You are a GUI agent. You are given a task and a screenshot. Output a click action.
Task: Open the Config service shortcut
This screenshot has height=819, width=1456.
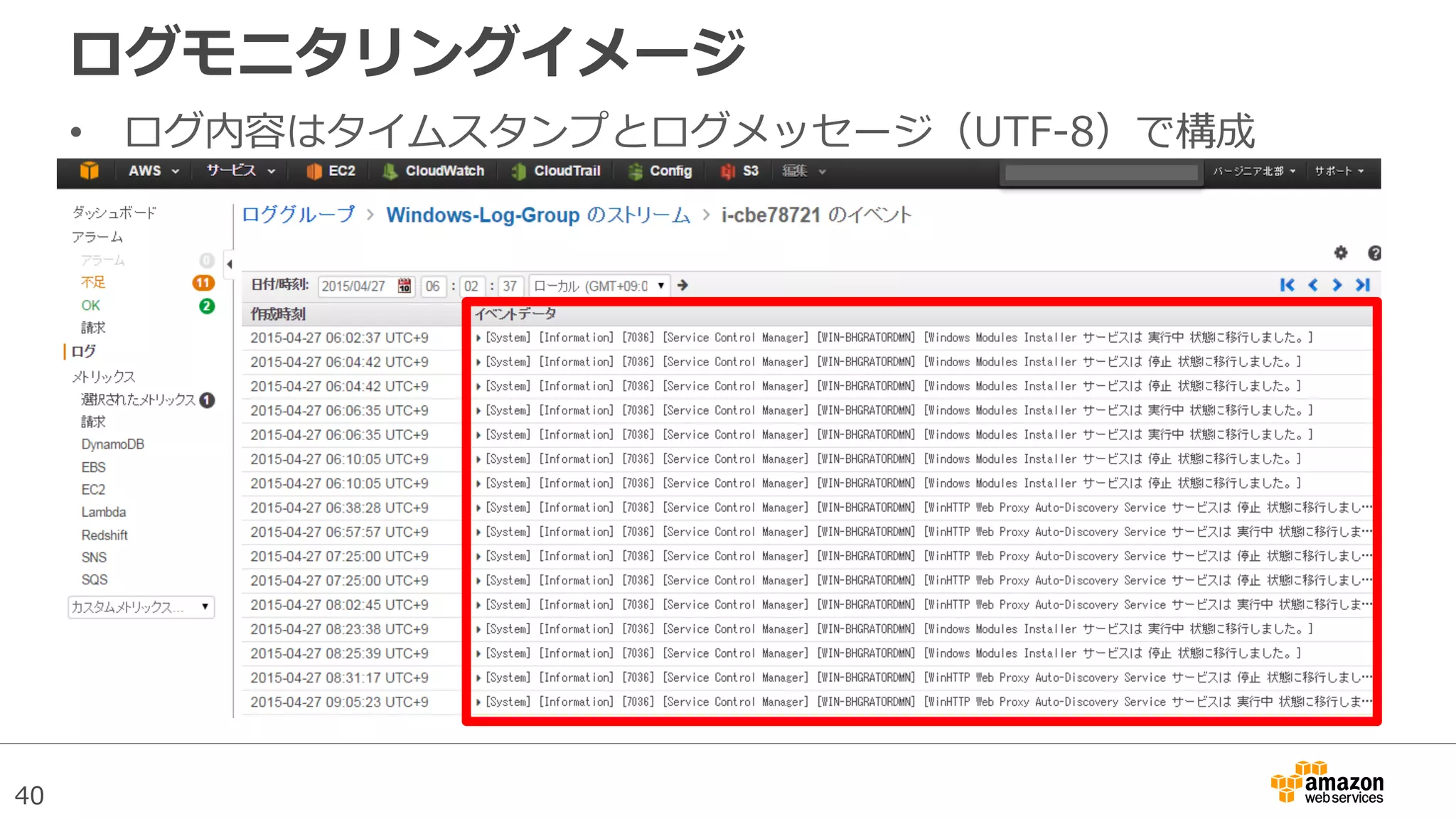pyautogui.click(x=660, y=171)
